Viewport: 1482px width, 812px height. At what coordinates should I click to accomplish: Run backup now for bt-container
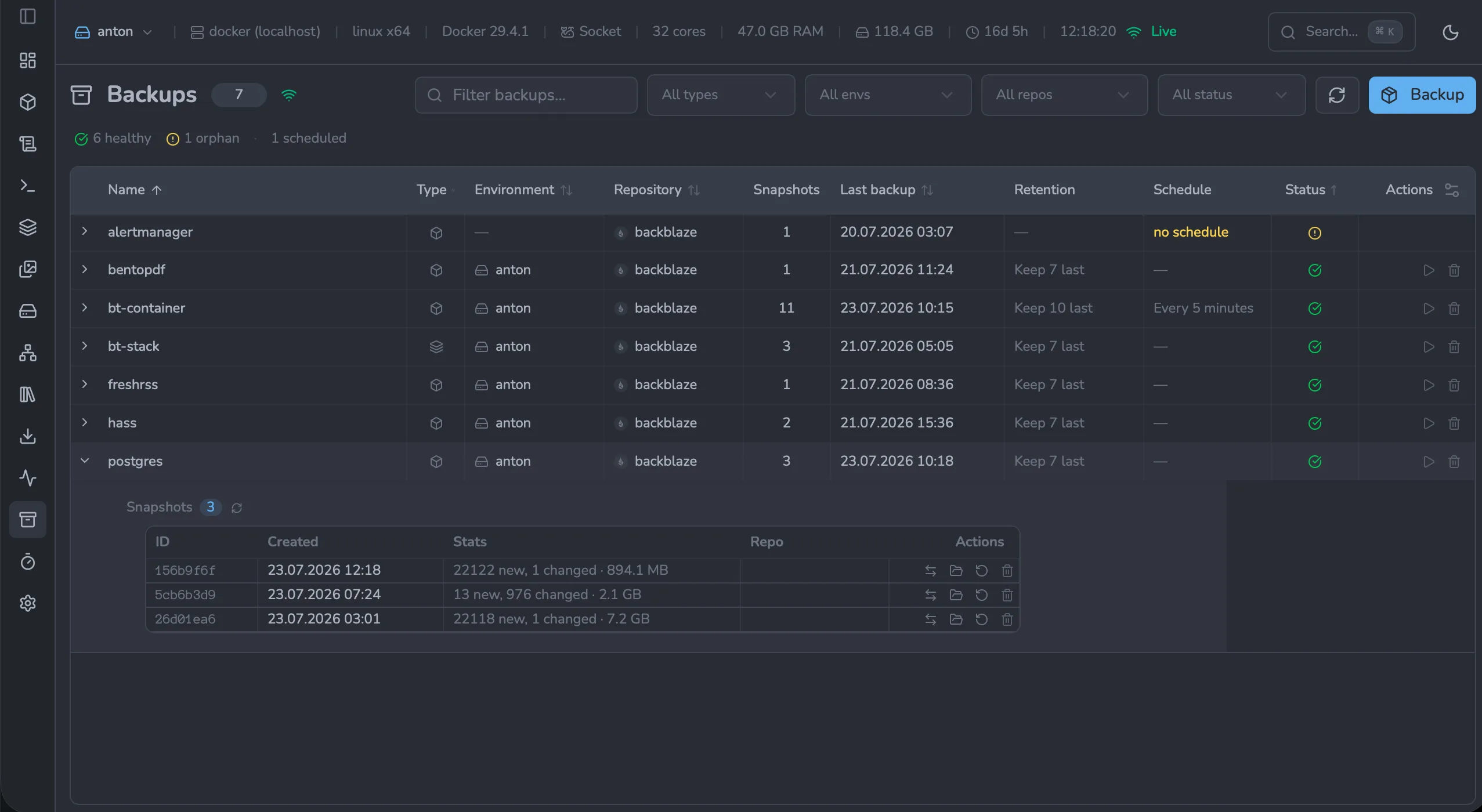coord(1429,309)
